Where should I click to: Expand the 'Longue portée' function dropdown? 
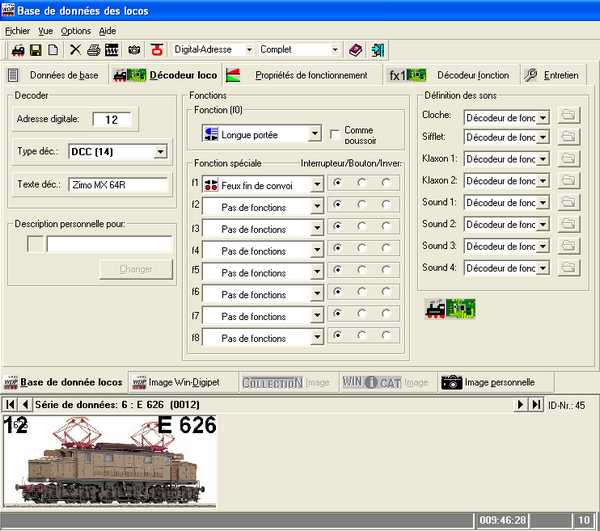point(315,134)
